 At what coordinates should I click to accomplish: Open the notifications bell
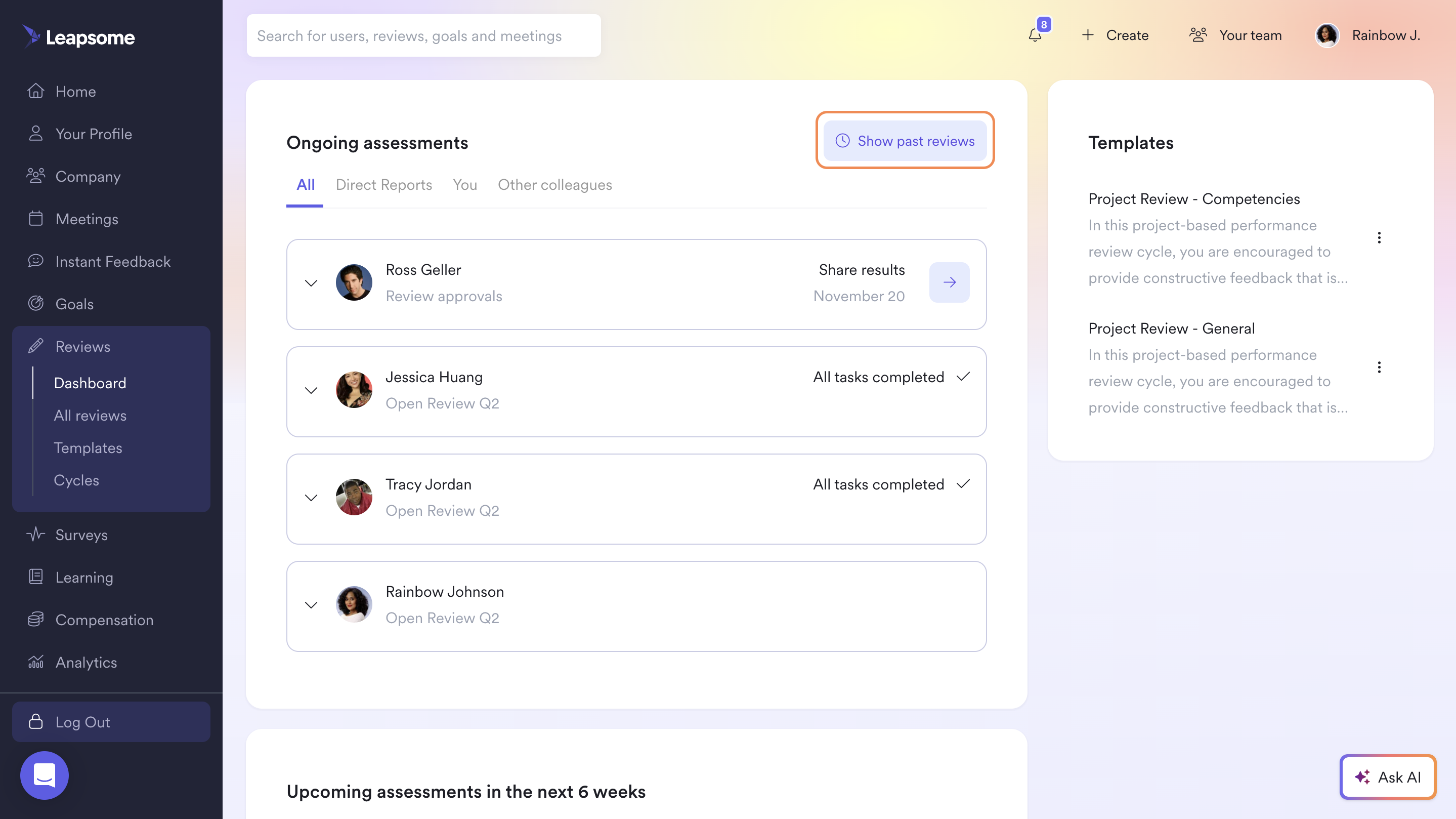(x=1035, y=35)
